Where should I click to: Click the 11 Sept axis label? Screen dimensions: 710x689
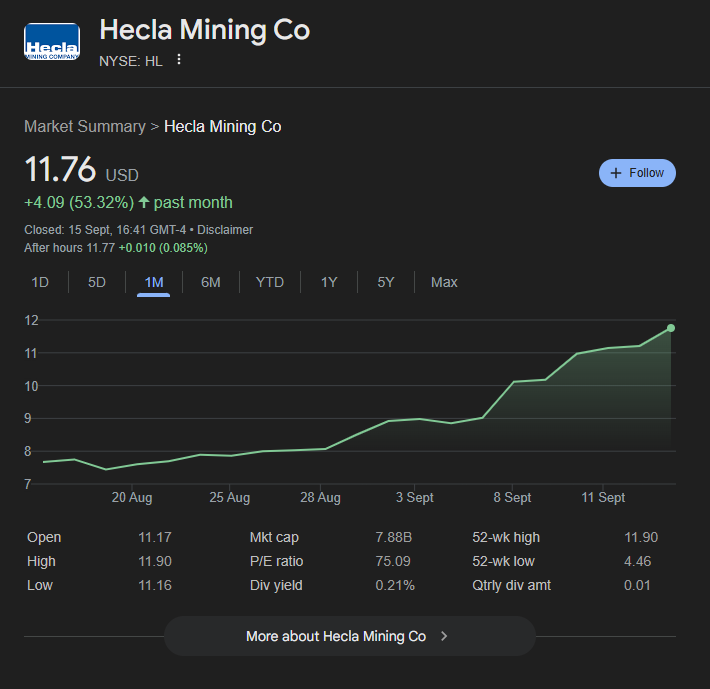(x=603, y=498)
